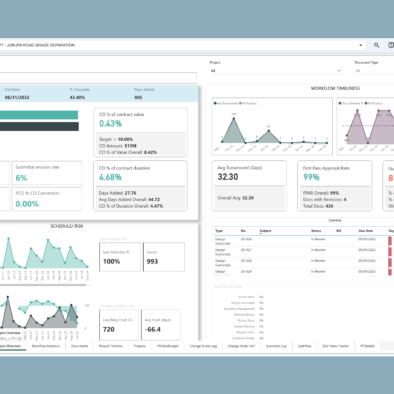Open the Jurupa Road project selector arrow
This screenshot has height=394, width=394.
point(361,45)
